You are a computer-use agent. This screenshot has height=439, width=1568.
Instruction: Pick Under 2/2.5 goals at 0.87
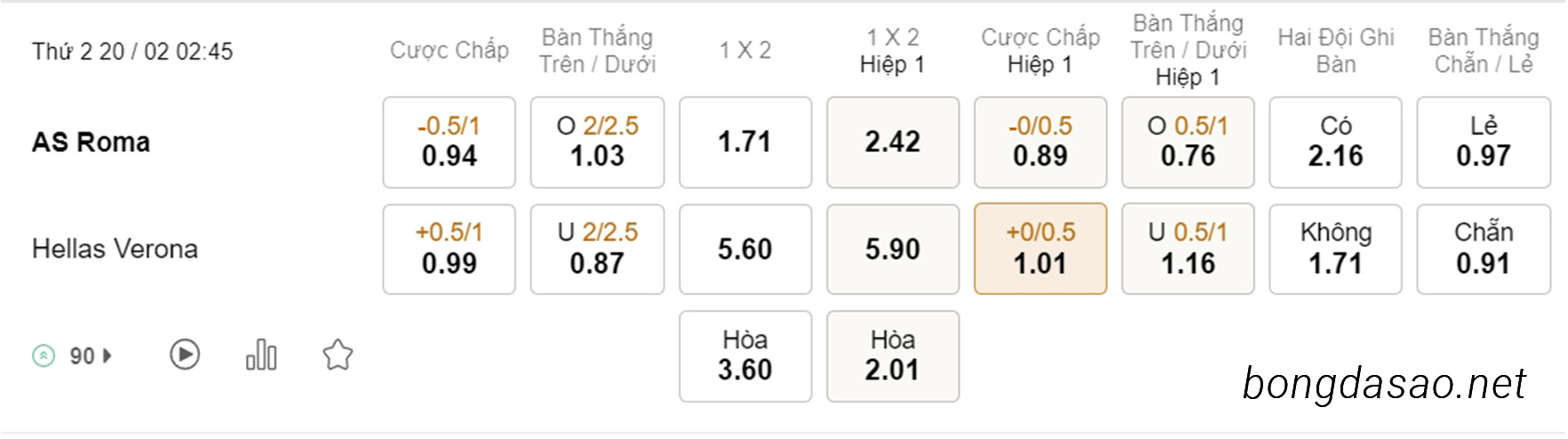(x=597, y=249)
